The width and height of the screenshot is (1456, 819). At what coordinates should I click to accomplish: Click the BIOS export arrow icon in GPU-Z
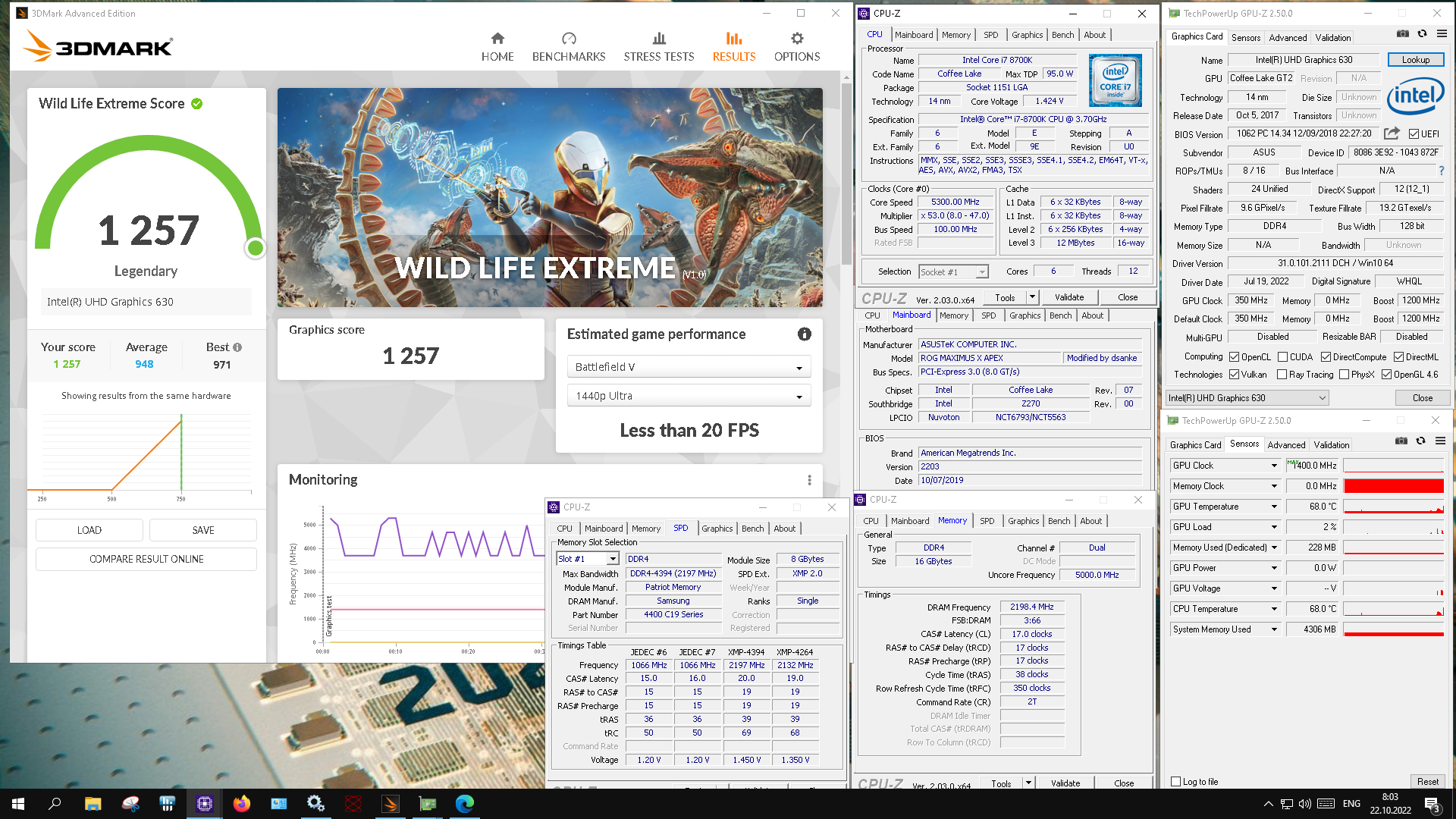click(1392, 133)
